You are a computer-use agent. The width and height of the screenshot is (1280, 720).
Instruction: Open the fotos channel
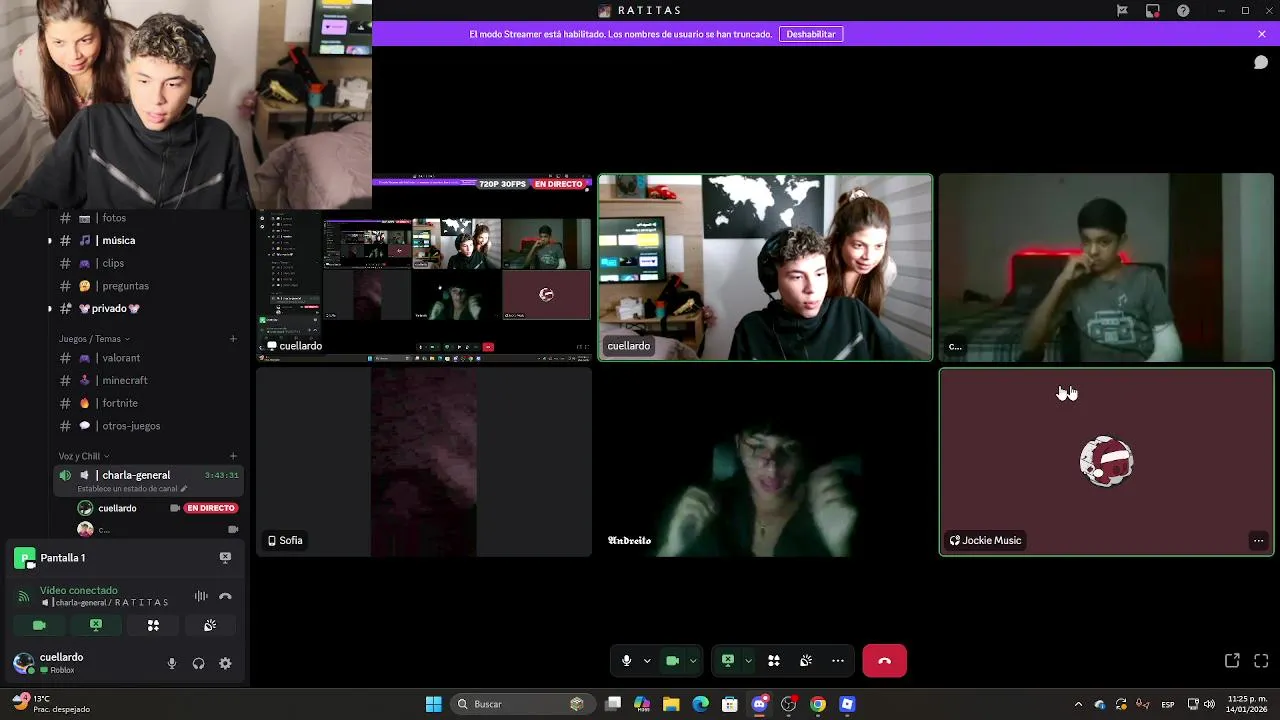point(150,218)
